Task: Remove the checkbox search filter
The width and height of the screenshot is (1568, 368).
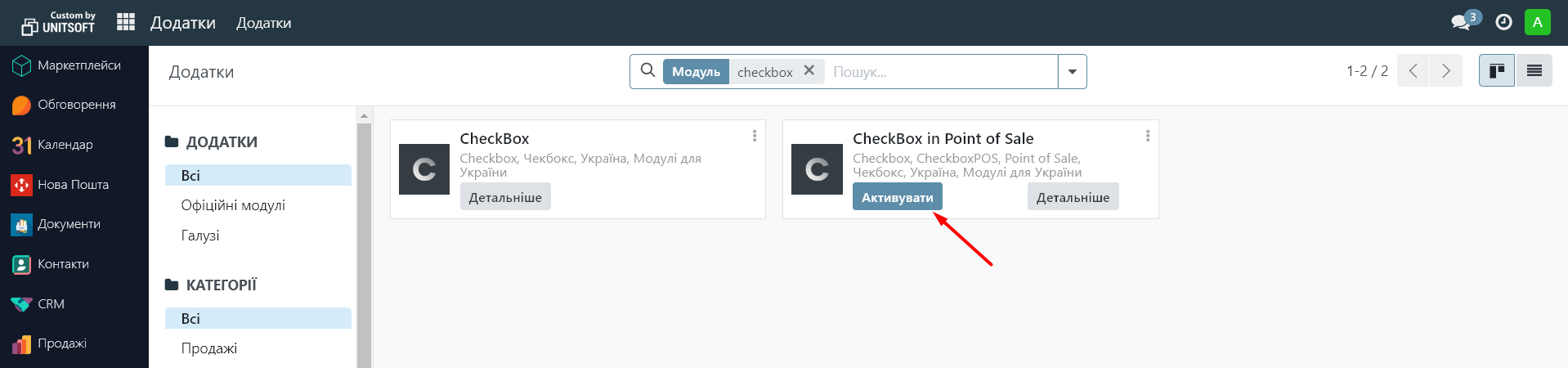Action: click(809, 71)
